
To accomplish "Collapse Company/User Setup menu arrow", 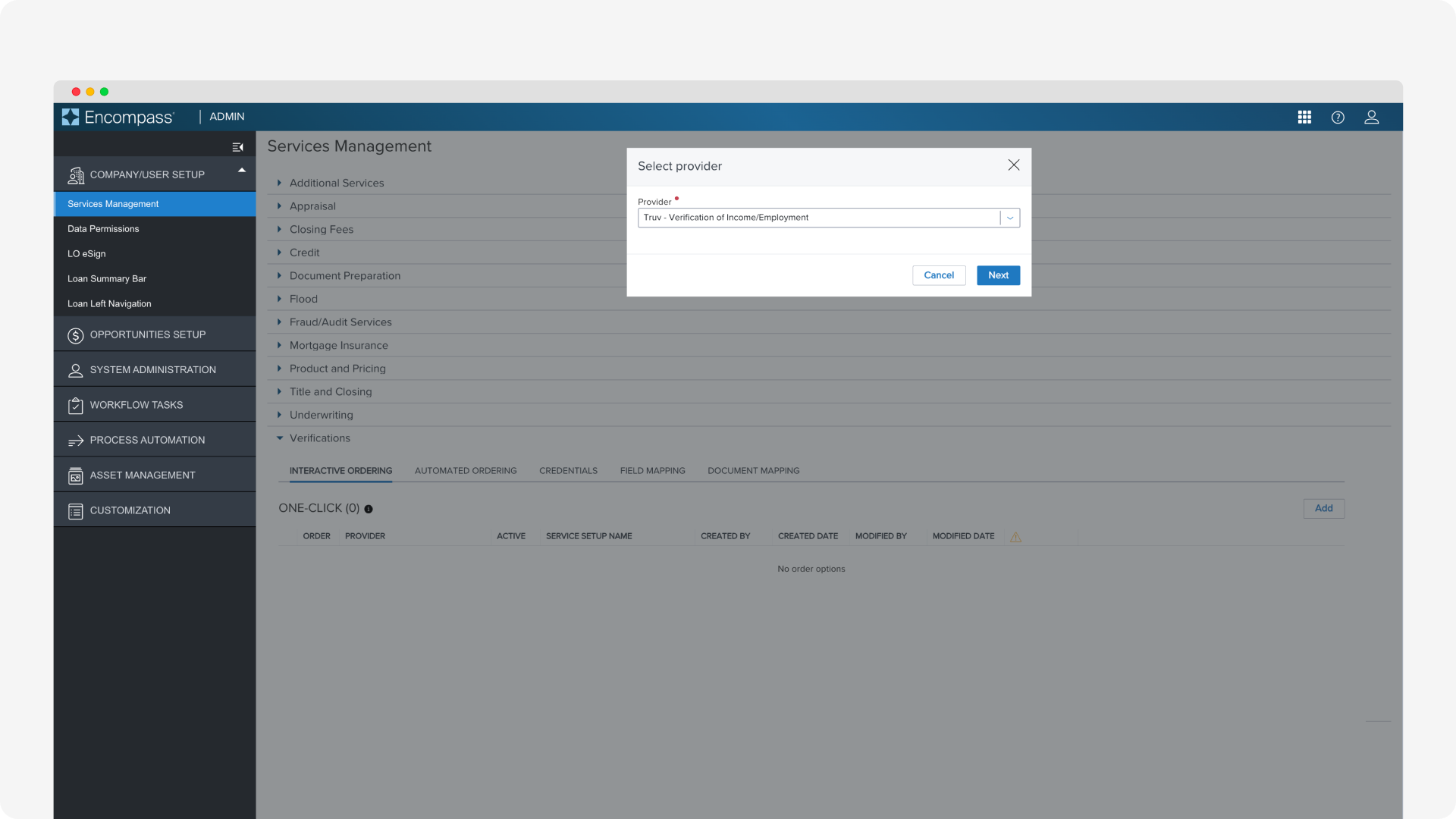I will click(x=242, y=171).
